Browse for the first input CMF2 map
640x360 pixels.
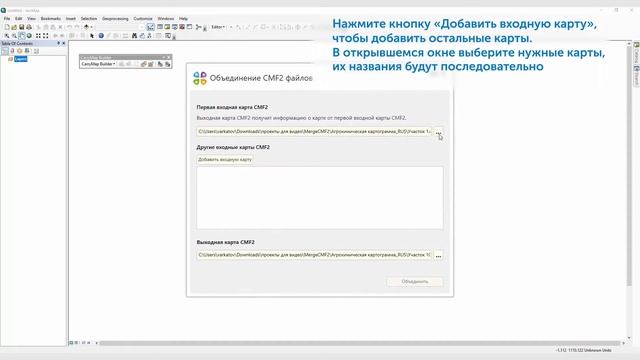(438, 132)
